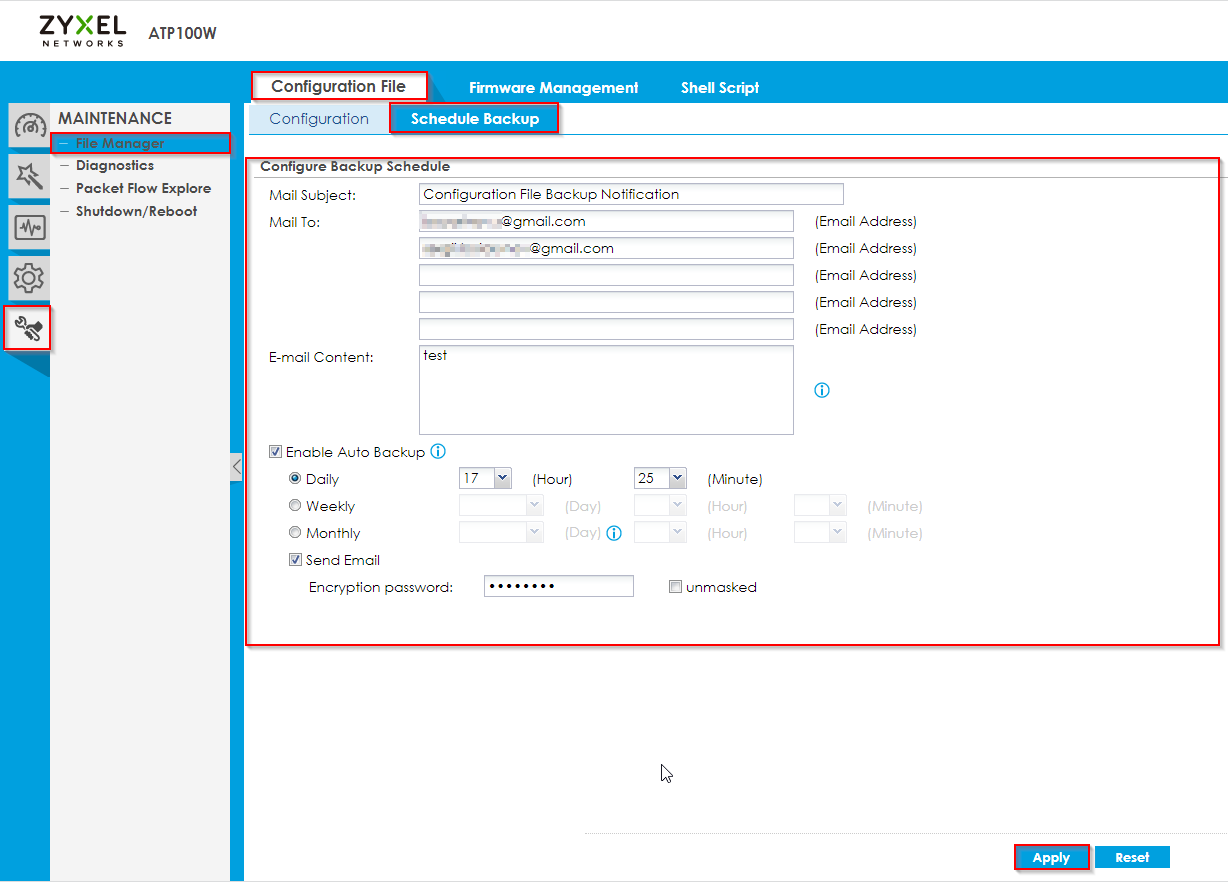Check the unmasked password checkbox

tap(676, 587)
